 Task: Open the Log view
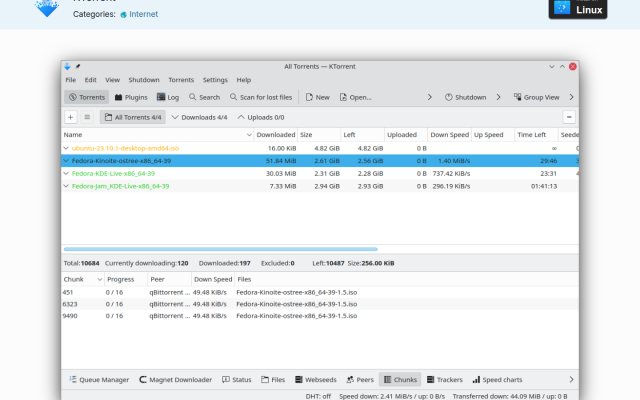tap(168, 97)
